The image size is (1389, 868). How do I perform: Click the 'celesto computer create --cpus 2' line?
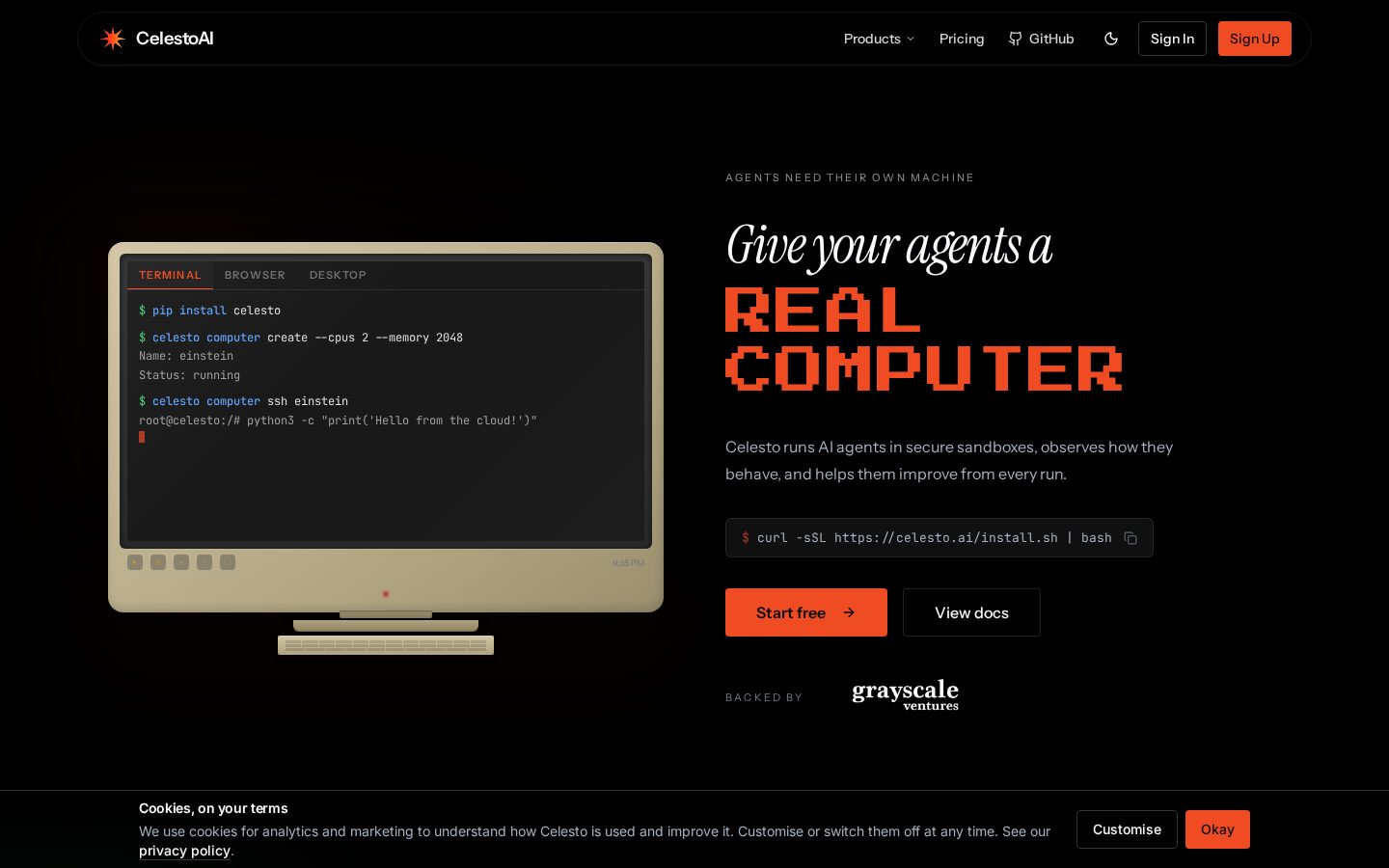(x=301, y=338)
